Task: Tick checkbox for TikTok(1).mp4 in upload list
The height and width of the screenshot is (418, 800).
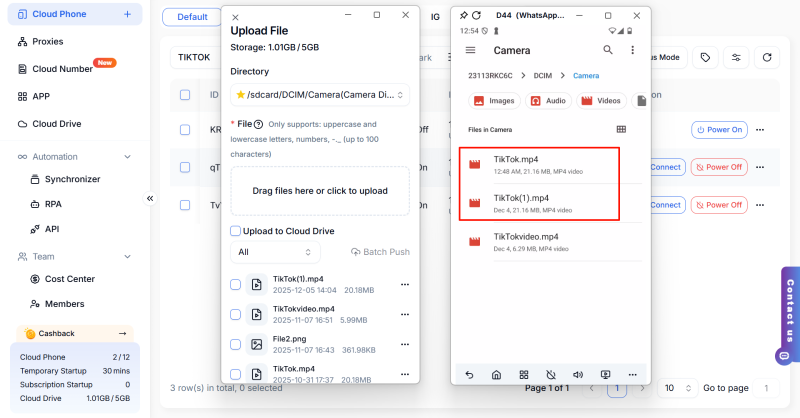Action: point(235,285)
